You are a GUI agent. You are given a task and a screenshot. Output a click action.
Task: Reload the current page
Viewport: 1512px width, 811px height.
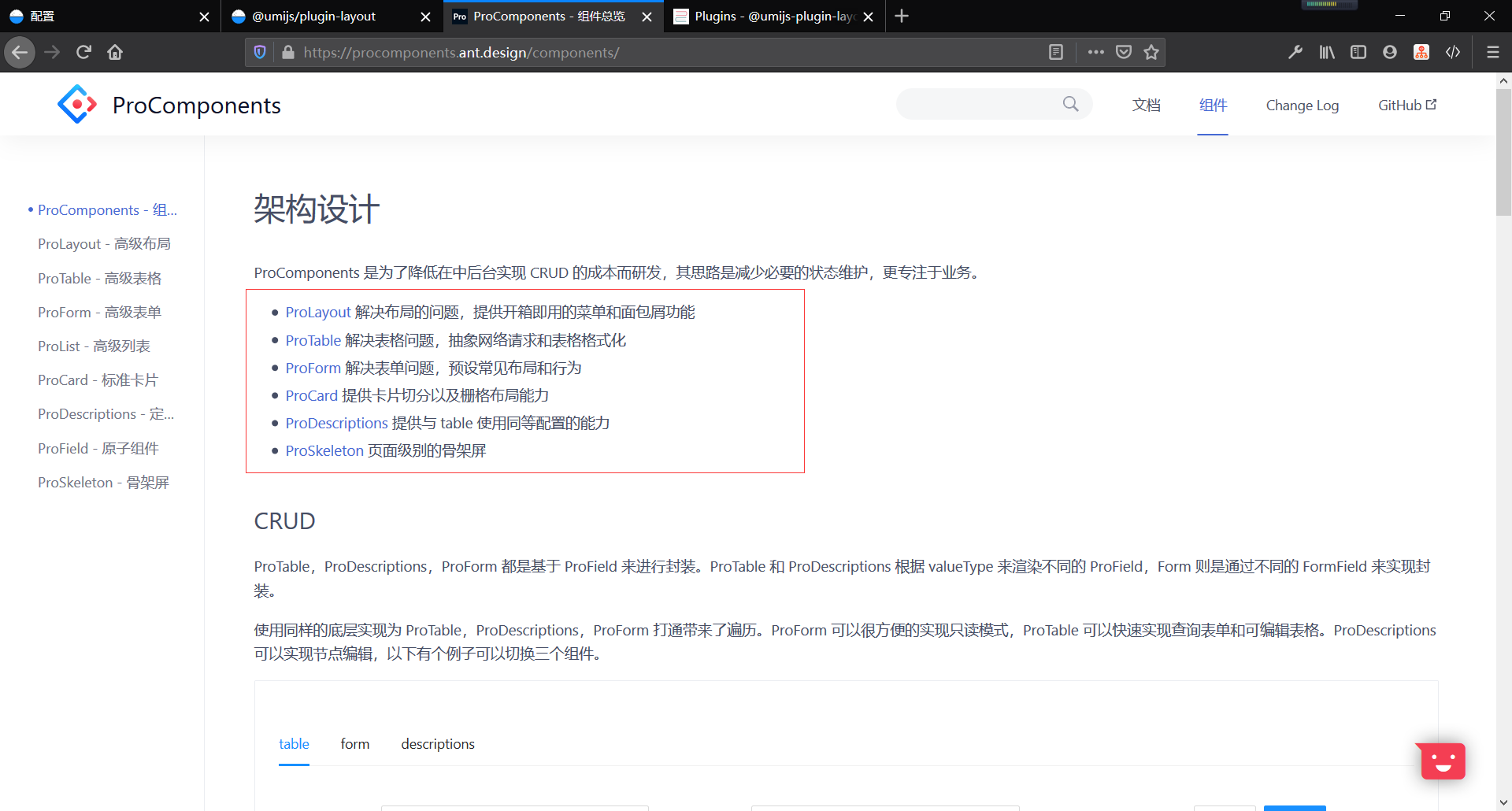point(83,53)
